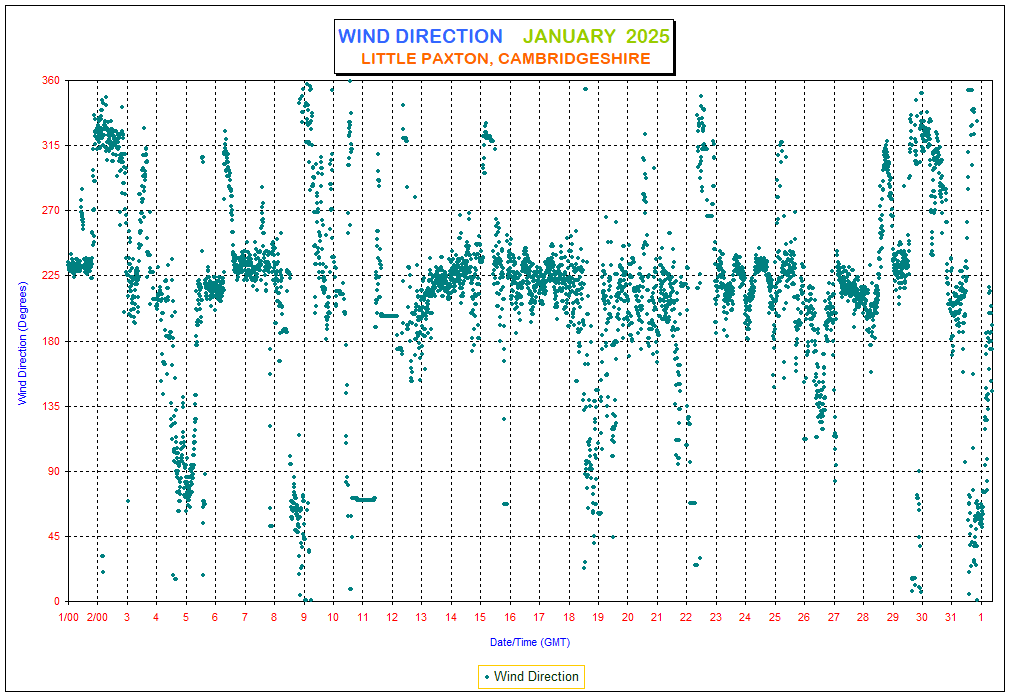Image resolution: width=1010 pixels, height=696 pixels.
Task: Click the Wind Direction legend entry
Action: point(531,677)
